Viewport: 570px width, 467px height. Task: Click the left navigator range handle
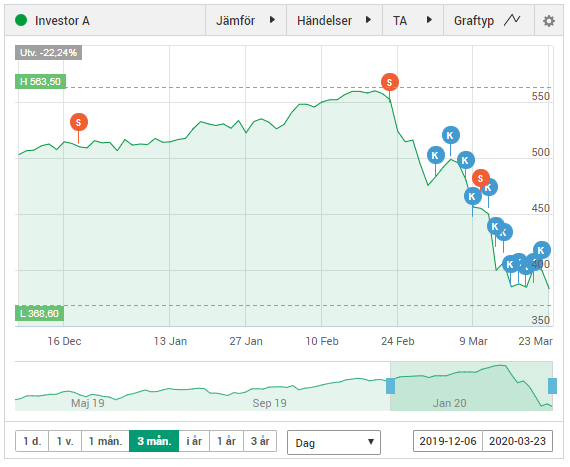[390, 386]
